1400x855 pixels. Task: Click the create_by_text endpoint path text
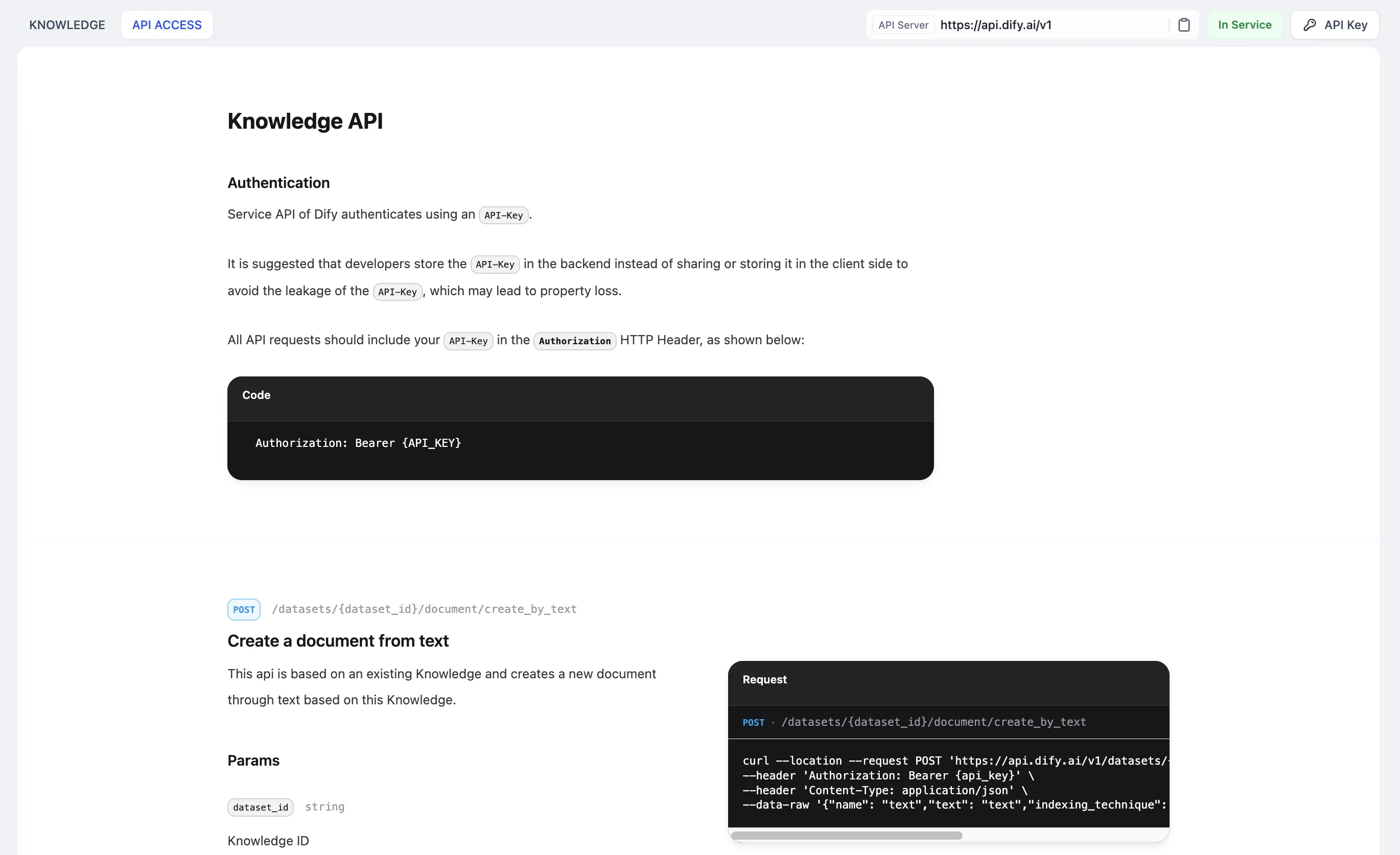tap(424, 609)
